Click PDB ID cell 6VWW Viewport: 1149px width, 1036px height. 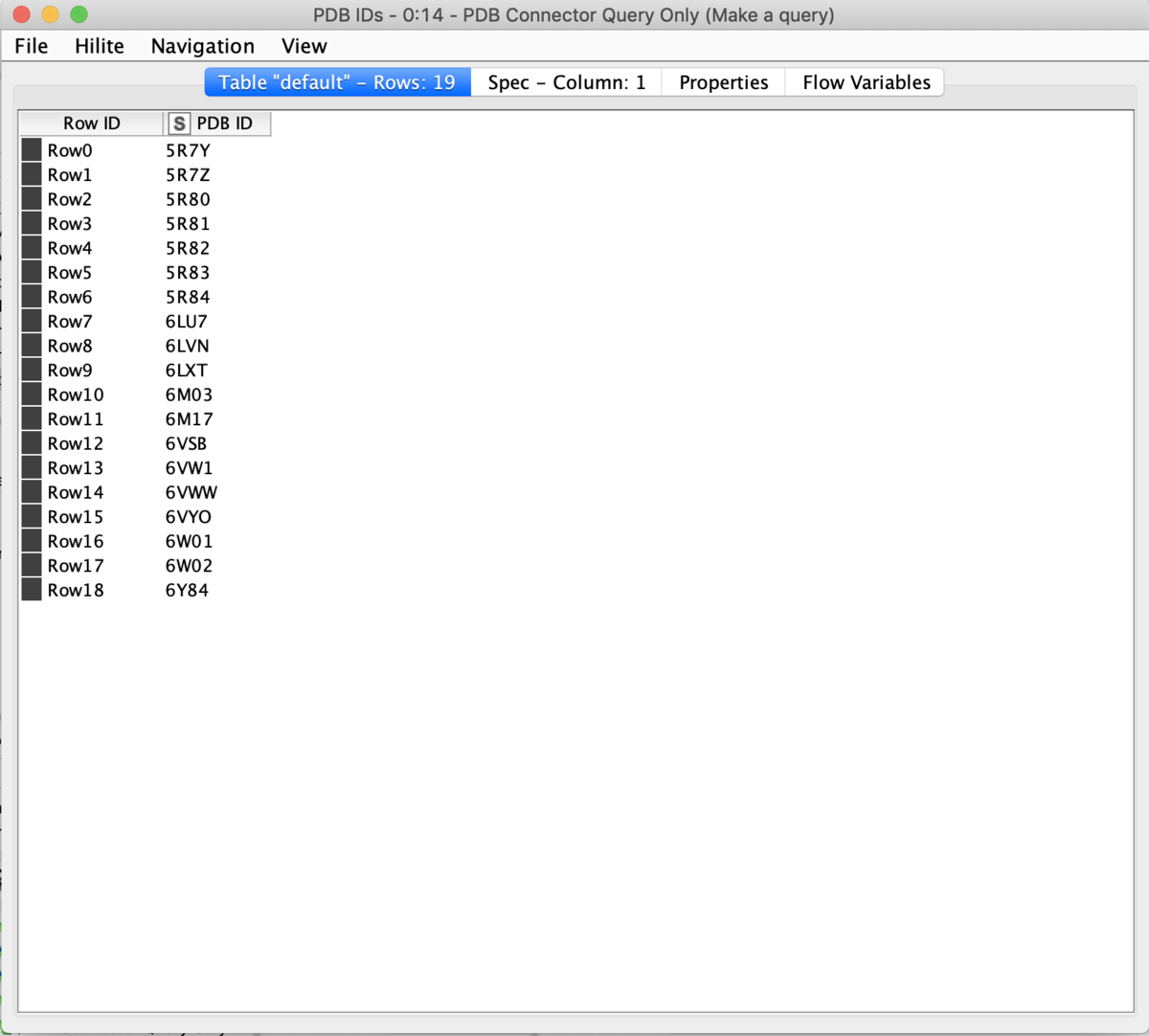click(x=191, y=492)
